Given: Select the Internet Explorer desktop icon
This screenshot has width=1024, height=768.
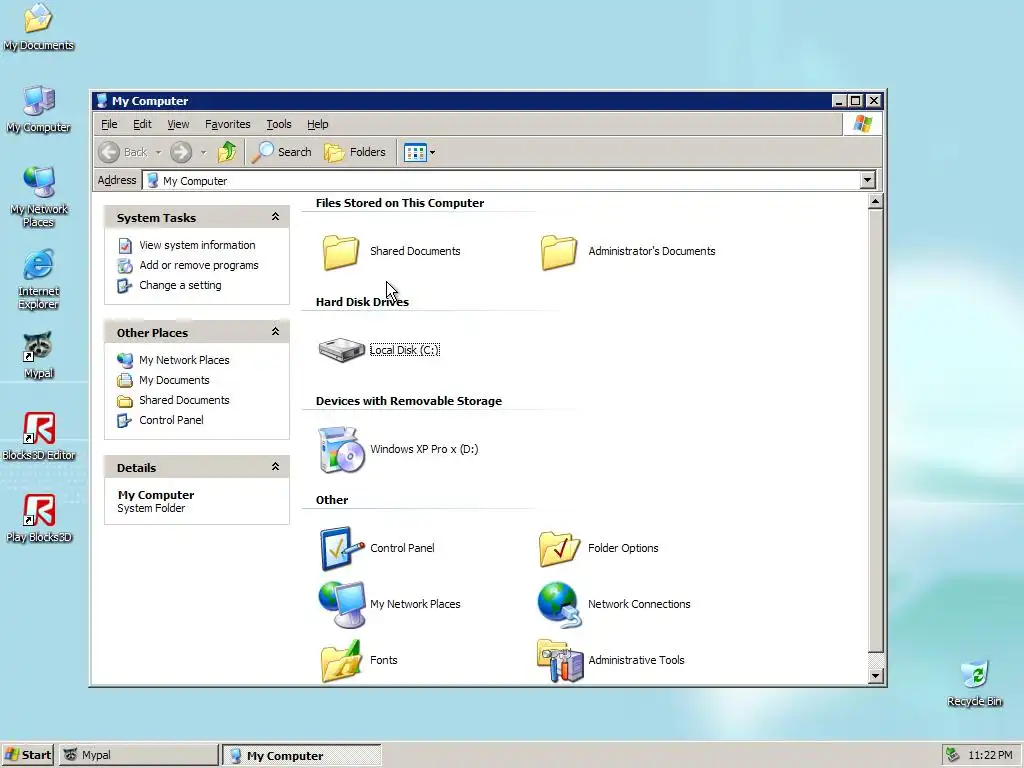Looking at the screenshot, I should point(39,279).
